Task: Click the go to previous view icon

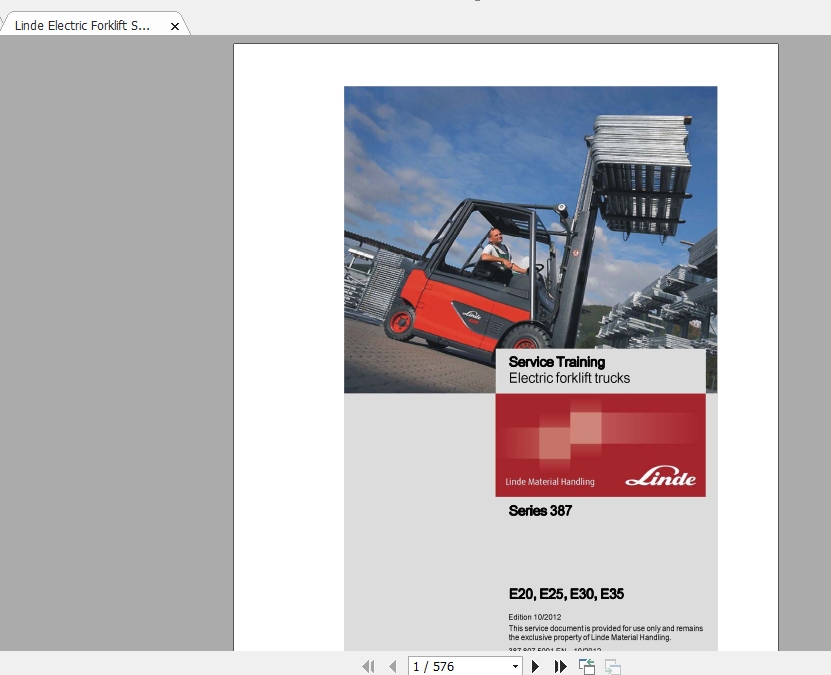Action: tap(586, 666)
